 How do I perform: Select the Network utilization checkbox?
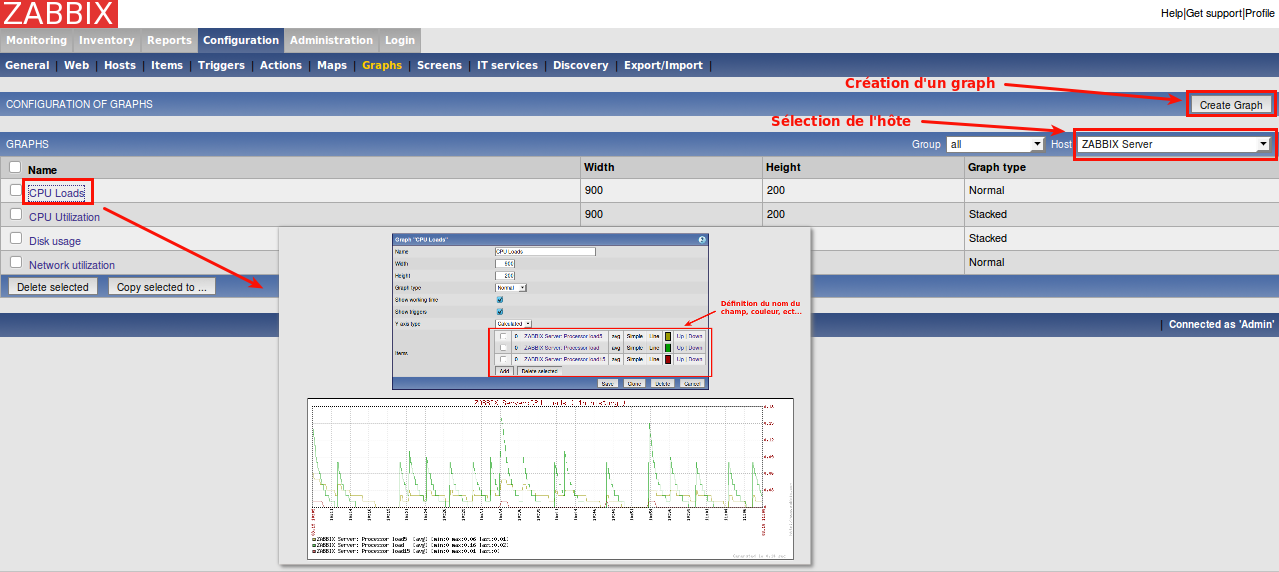click(15, 262)
